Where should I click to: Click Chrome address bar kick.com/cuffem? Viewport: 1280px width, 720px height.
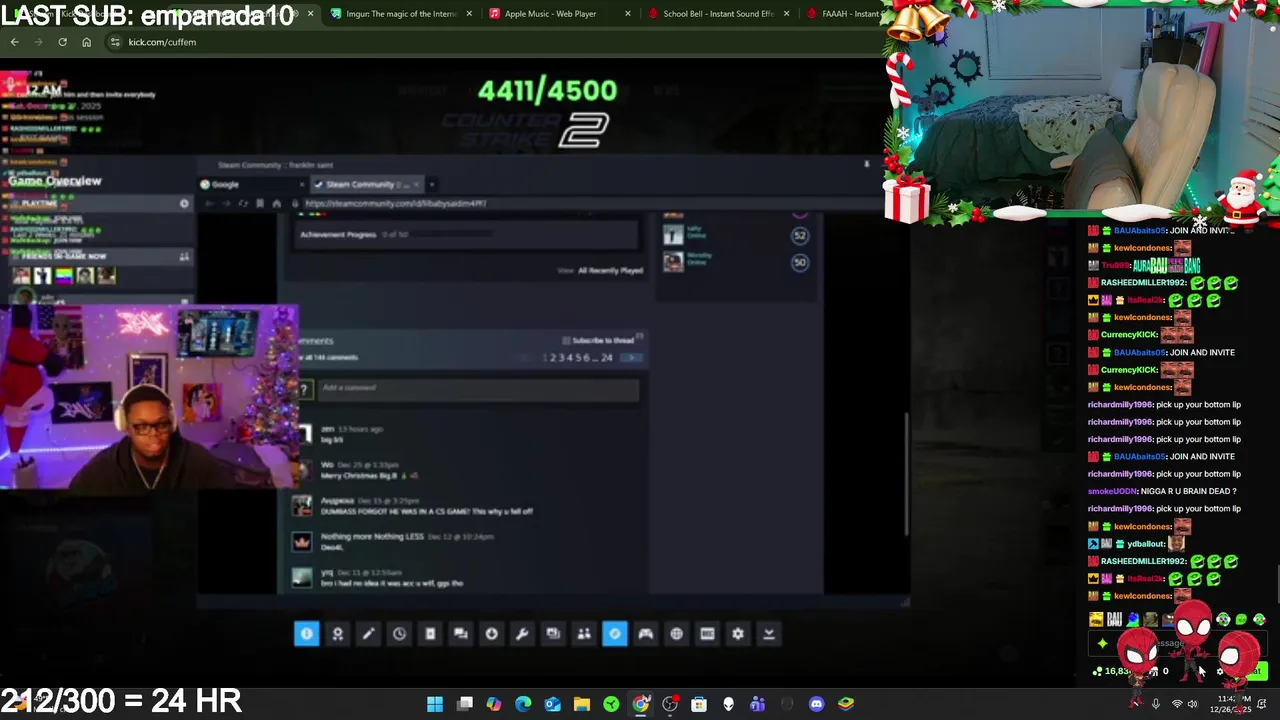coord(162,42)
